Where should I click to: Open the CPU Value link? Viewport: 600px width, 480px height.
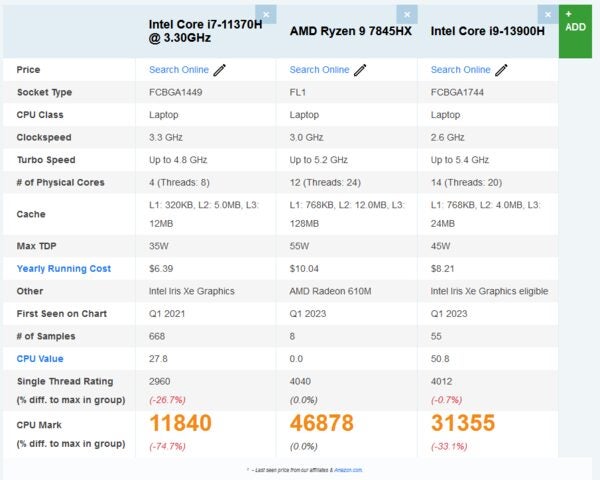coord(40,359)
